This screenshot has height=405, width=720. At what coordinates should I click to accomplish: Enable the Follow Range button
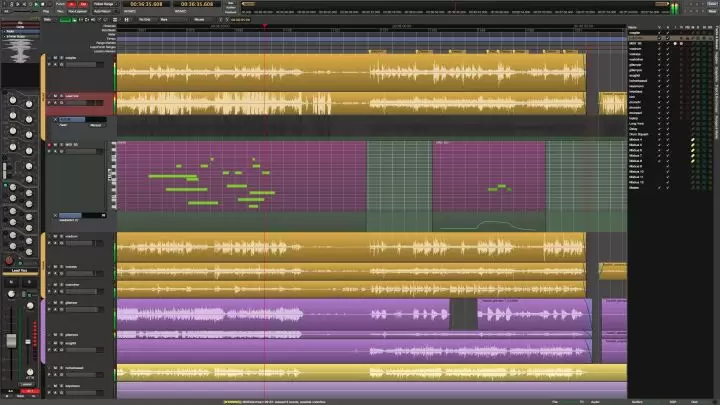[x=103, y=4]
